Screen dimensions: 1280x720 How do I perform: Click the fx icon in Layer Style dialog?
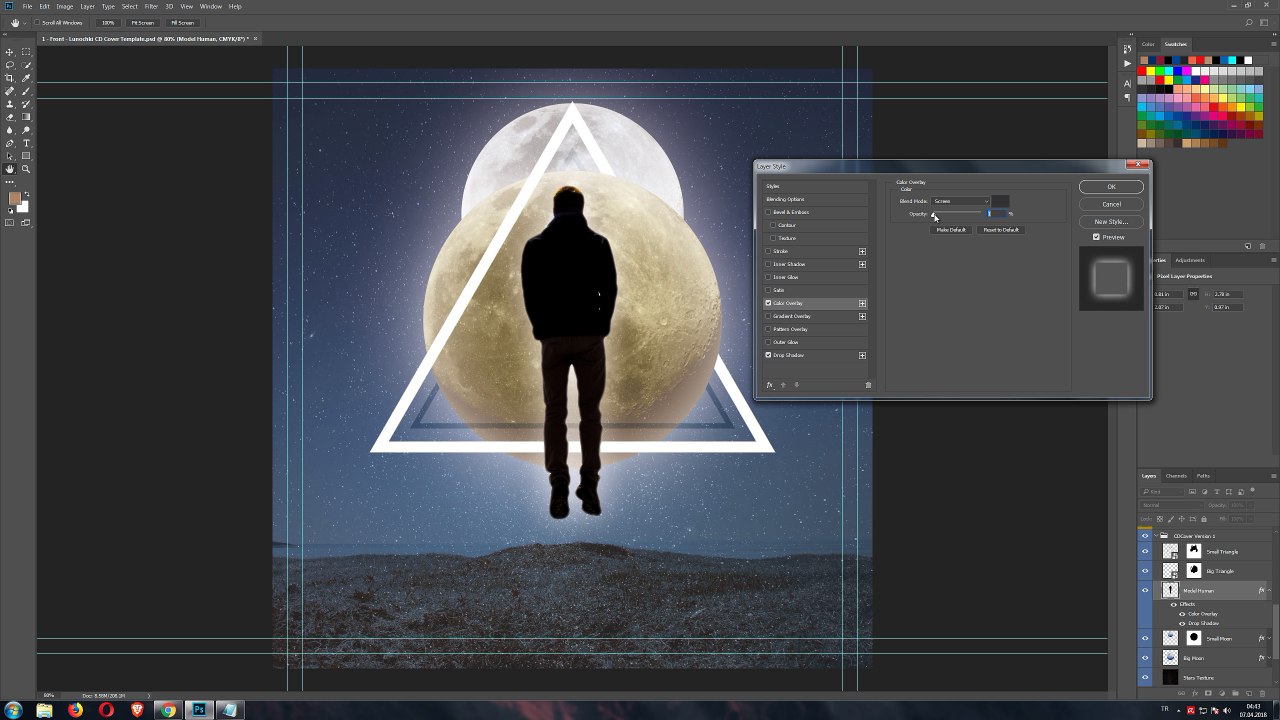[x=769, y=385]
